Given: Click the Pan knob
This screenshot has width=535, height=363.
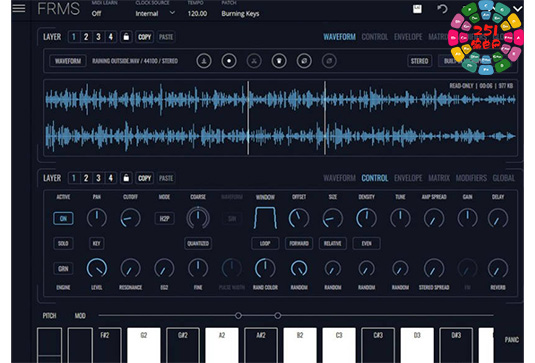Looking at the screenshot, I should click(97, 218).
